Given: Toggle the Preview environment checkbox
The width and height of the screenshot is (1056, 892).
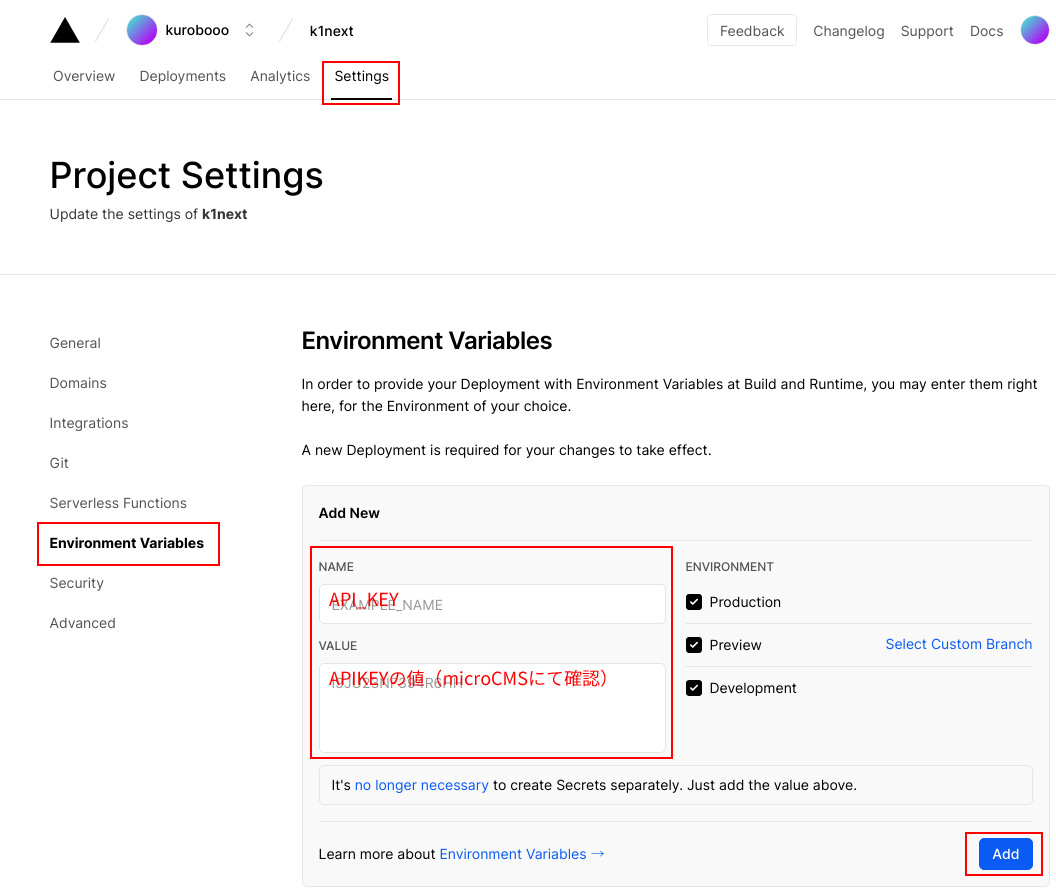Looking at the screenshot, I should coord(694,645).
